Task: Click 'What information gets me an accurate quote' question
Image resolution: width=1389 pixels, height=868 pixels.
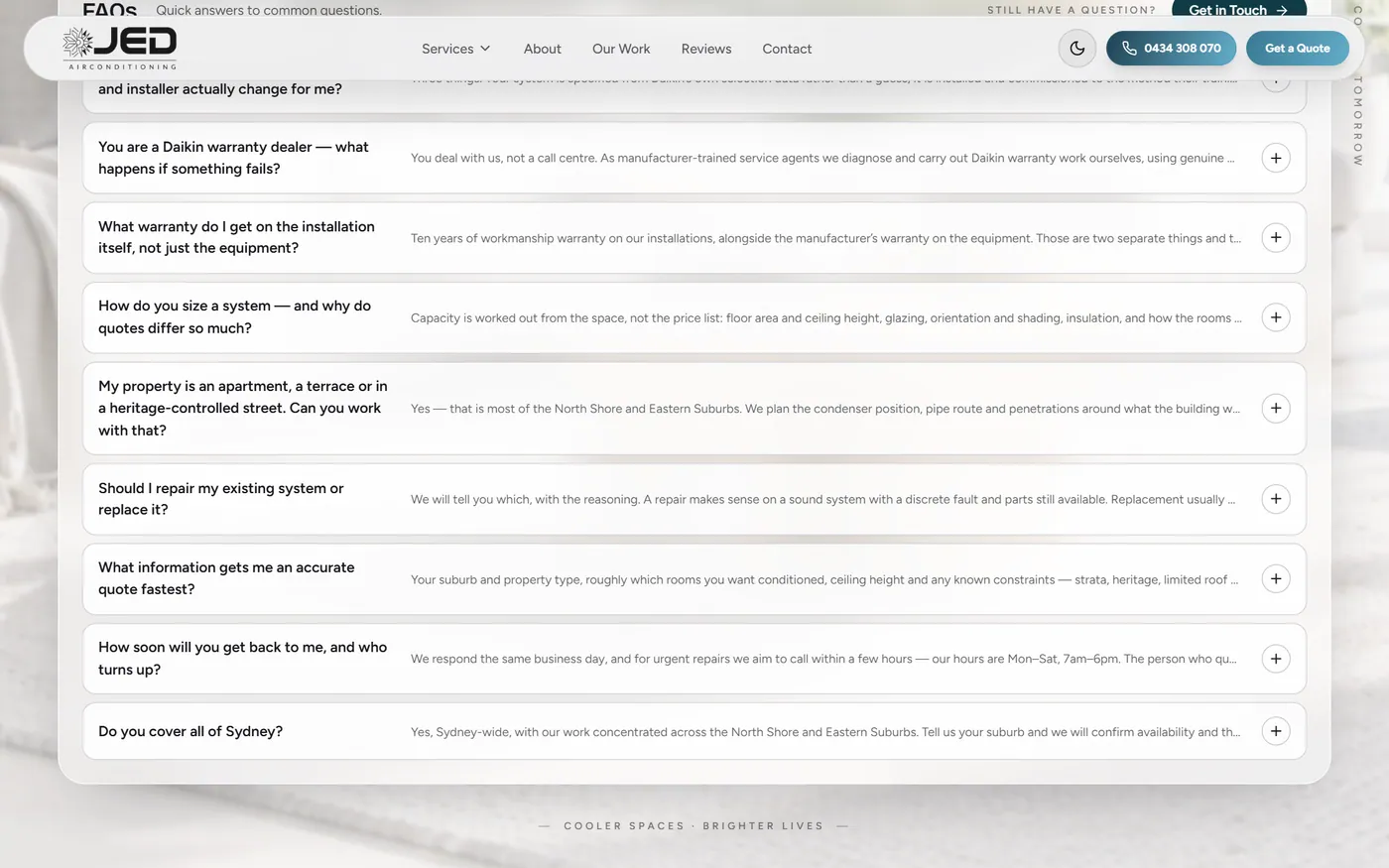Action: (x=226, y=578)
